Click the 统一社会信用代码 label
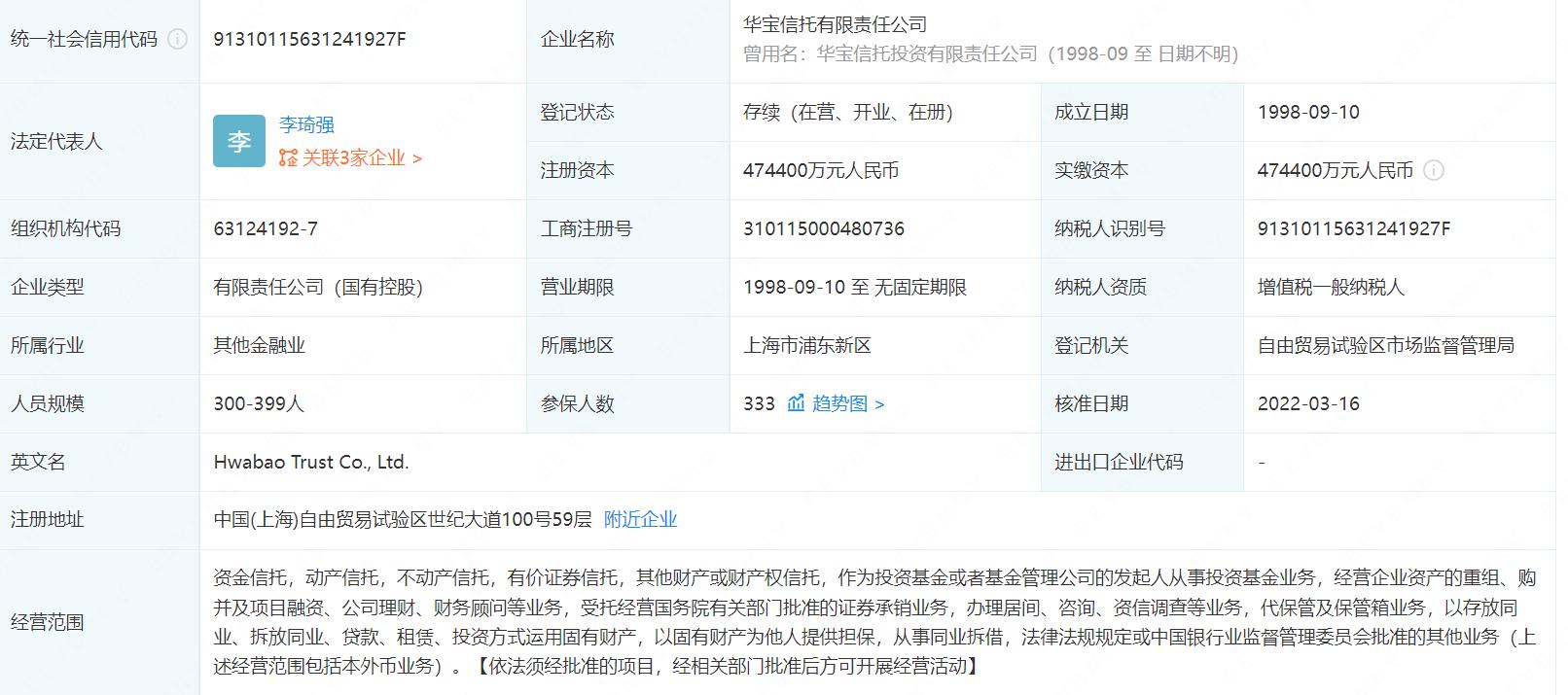This screenshot has width=1568, height=695. pos(85,40)
